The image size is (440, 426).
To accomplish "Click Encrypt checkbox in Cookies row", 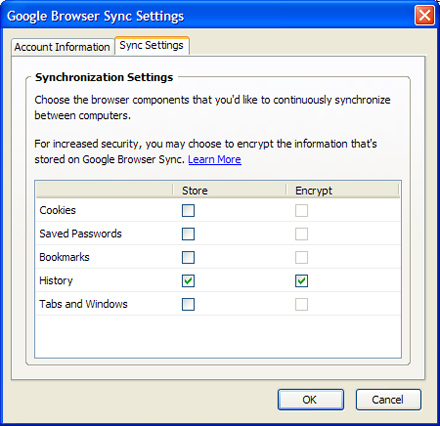I will coord(301,211).
